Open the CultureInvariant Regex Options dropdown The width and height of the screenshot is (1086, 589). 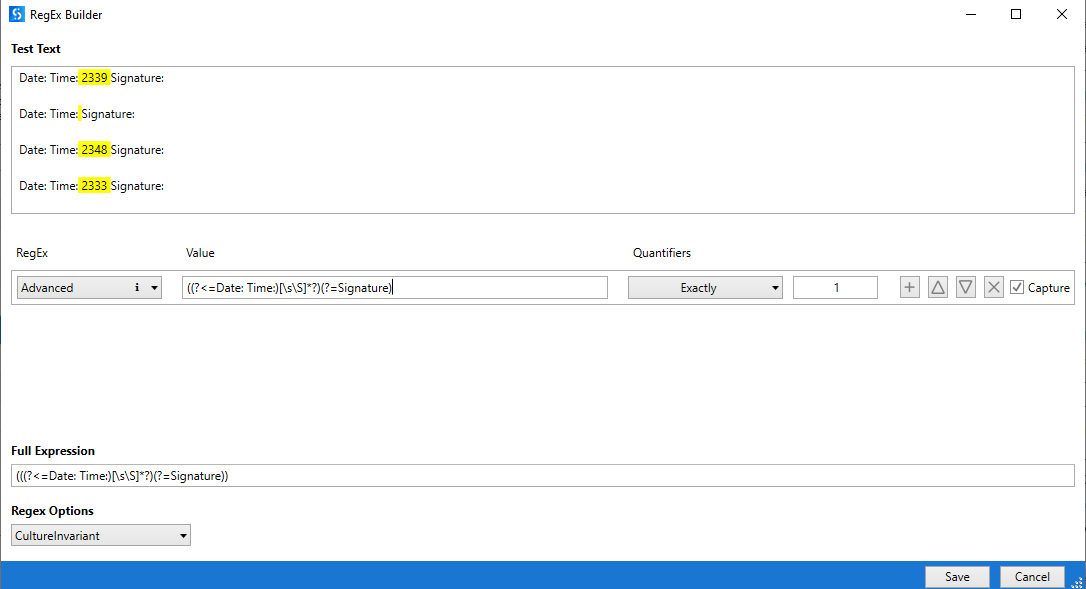tap(100, 535)
